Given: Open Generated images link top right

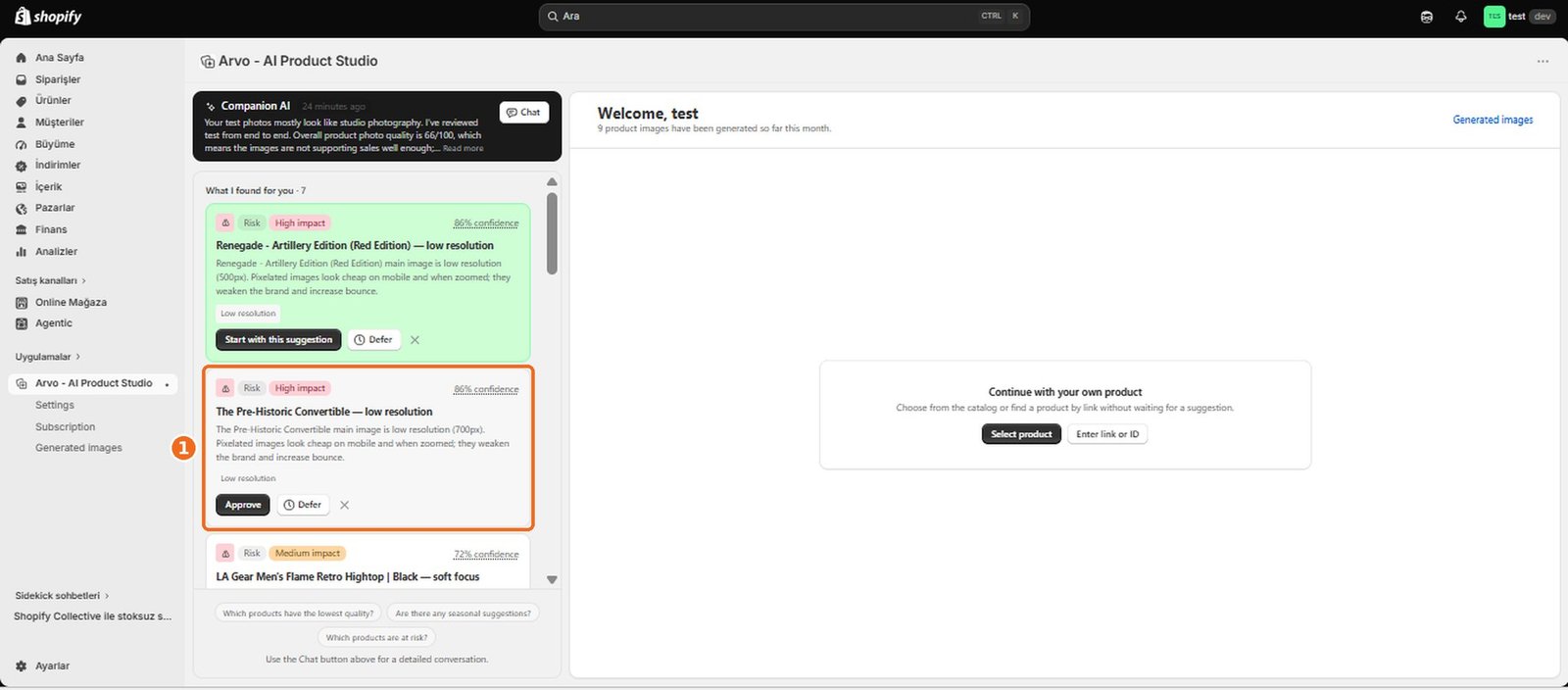Looking at the screenshot, I should (1493, 120).
